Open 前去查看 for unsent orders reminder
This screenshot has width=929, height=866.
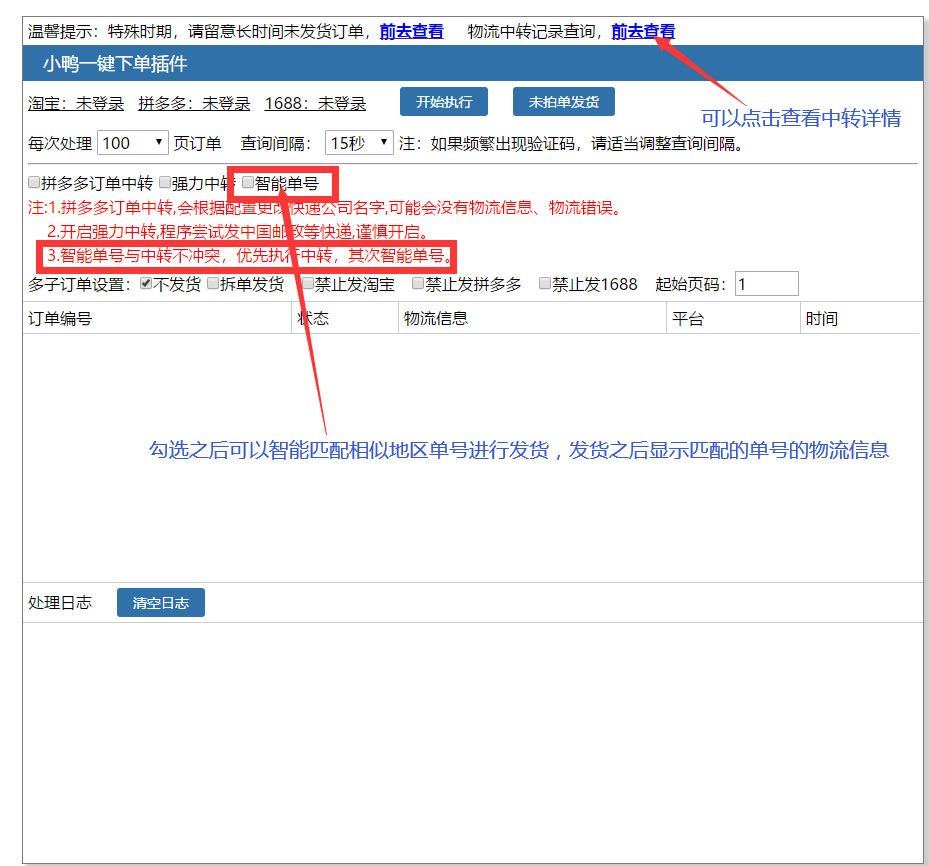tap(413, 31)
